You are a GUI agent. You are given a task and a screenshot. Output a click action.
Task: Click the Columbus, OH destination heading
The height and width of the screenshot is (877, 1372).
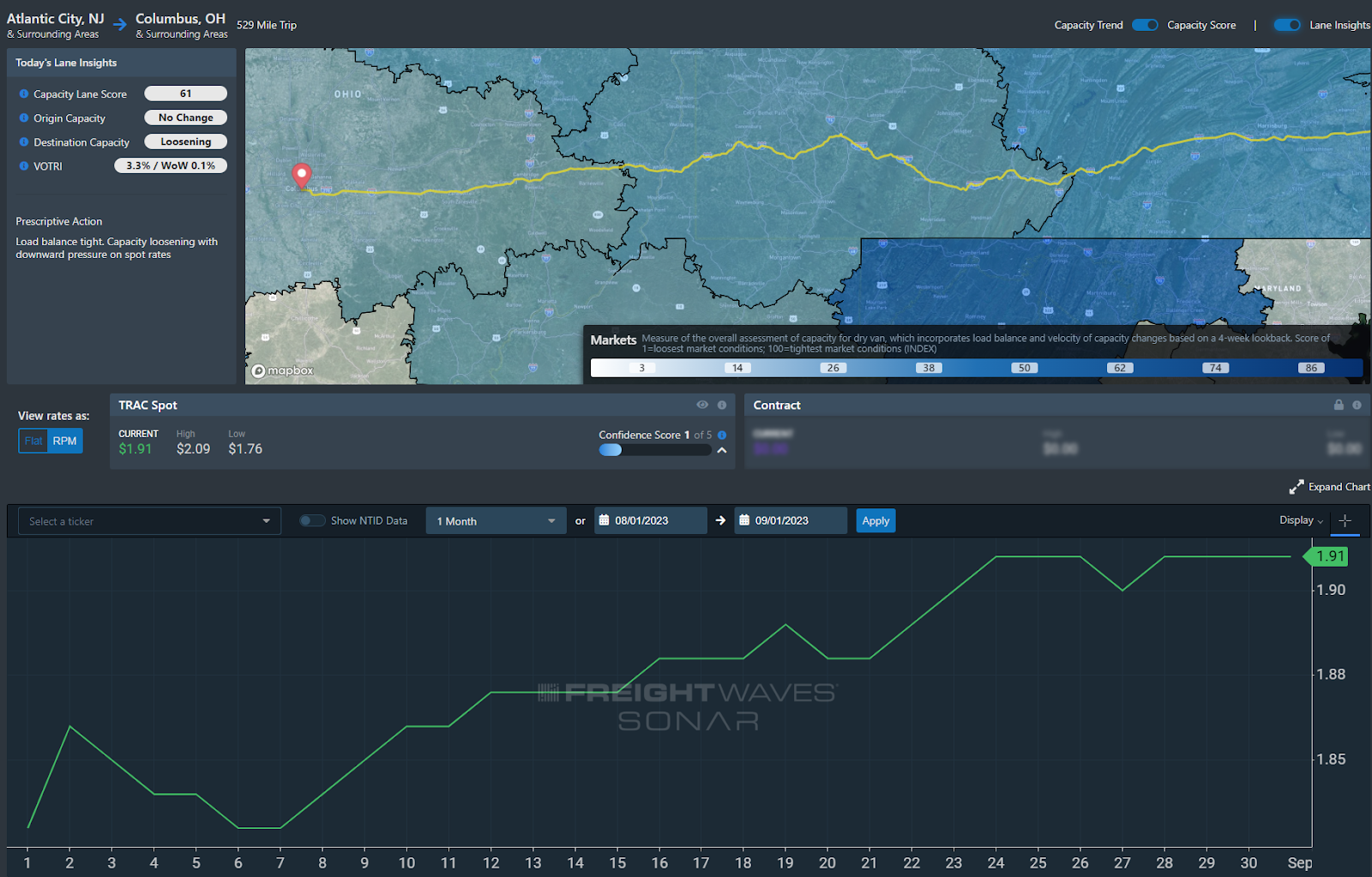(180, 18)
